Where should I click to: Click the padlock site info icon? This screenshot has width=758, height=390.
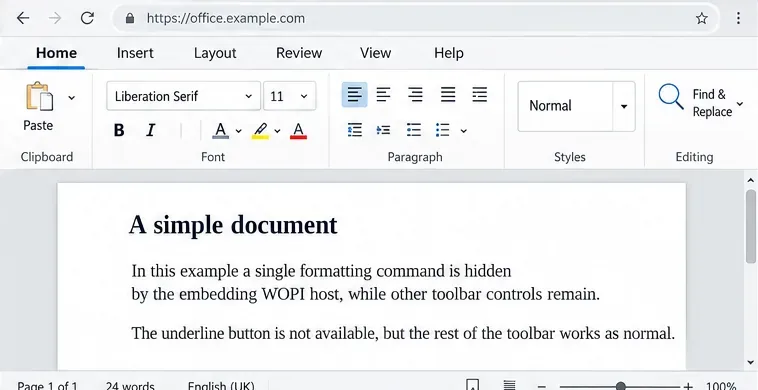[x=130, y=18]
